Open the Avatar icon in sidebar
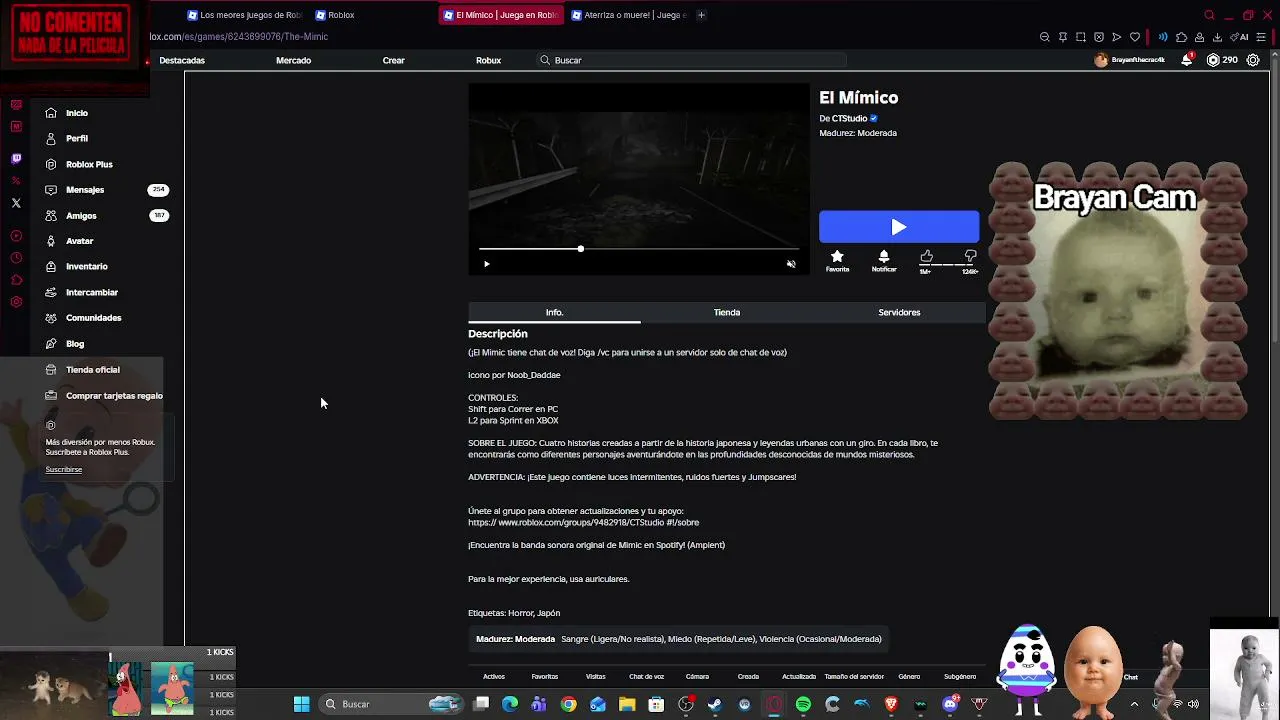Screen dimensions: 1280x720 tap(51, 241)
